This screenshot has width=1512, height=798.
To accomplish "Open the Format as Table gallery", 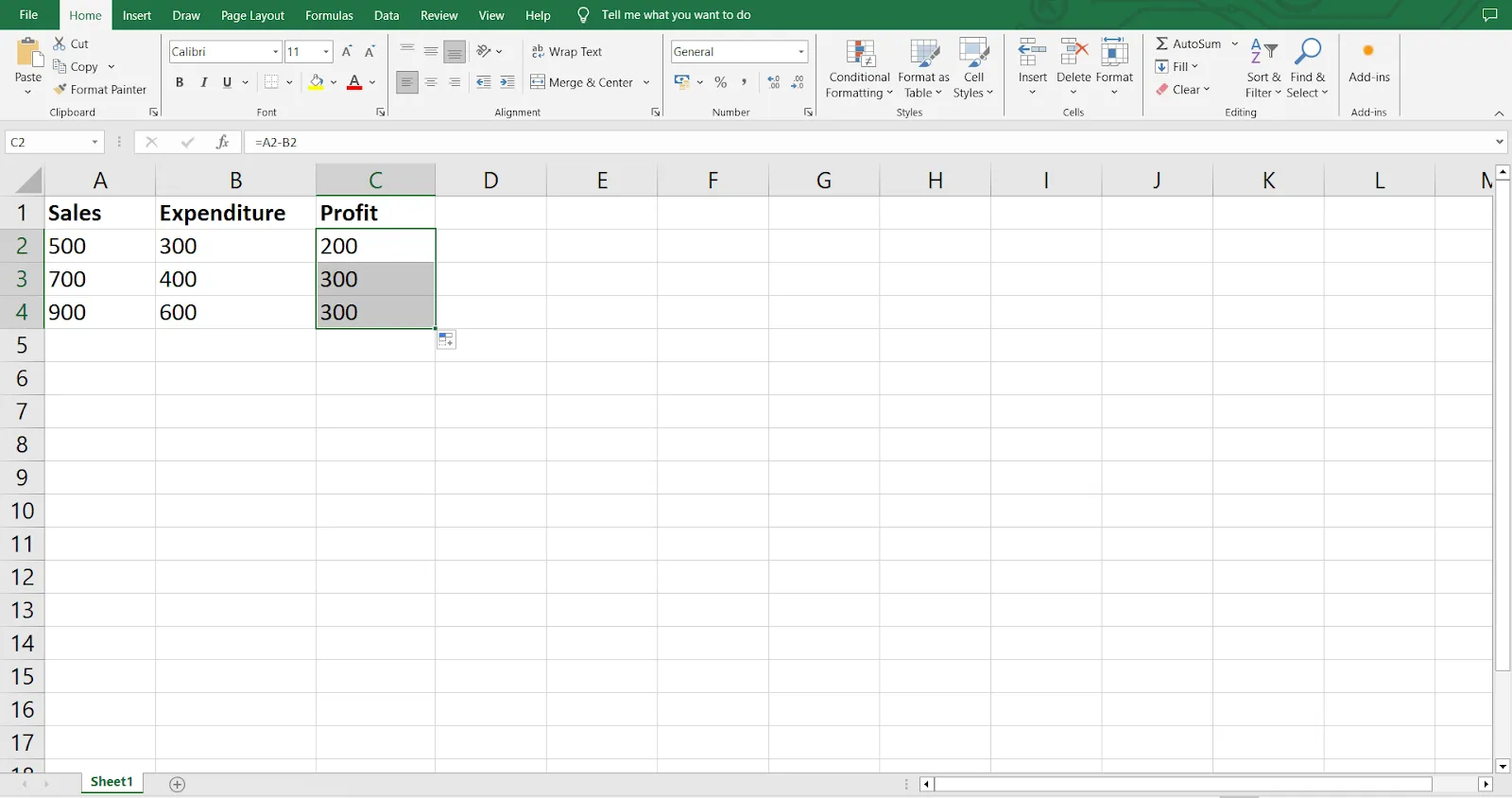I will tap(923, 68).
